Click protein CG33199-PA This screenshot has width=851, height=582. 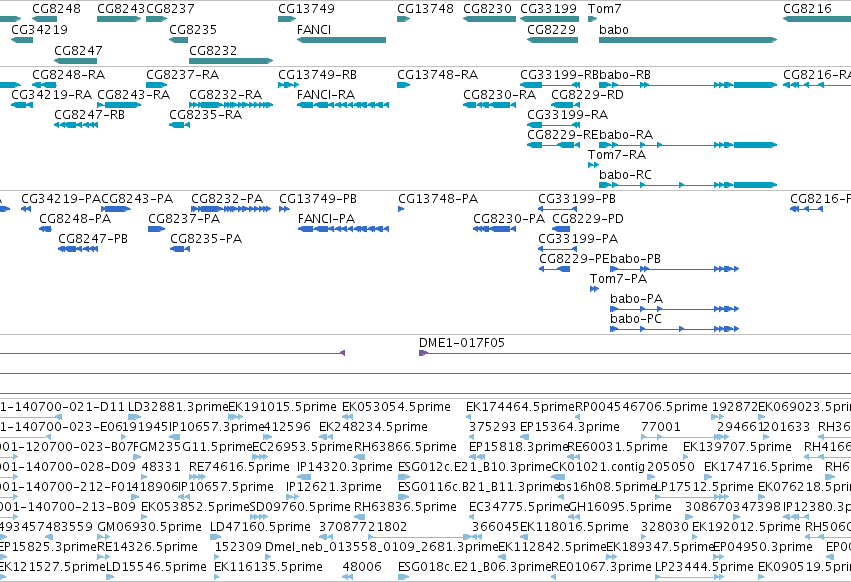click(557, 249)
